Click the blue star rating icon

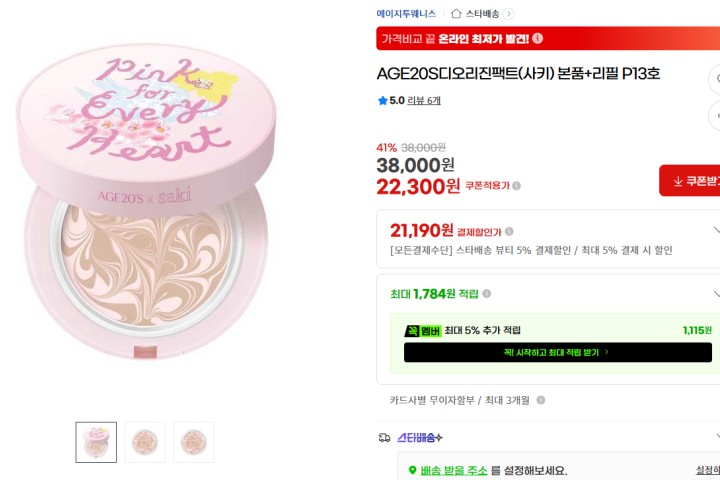pos(382,101)
